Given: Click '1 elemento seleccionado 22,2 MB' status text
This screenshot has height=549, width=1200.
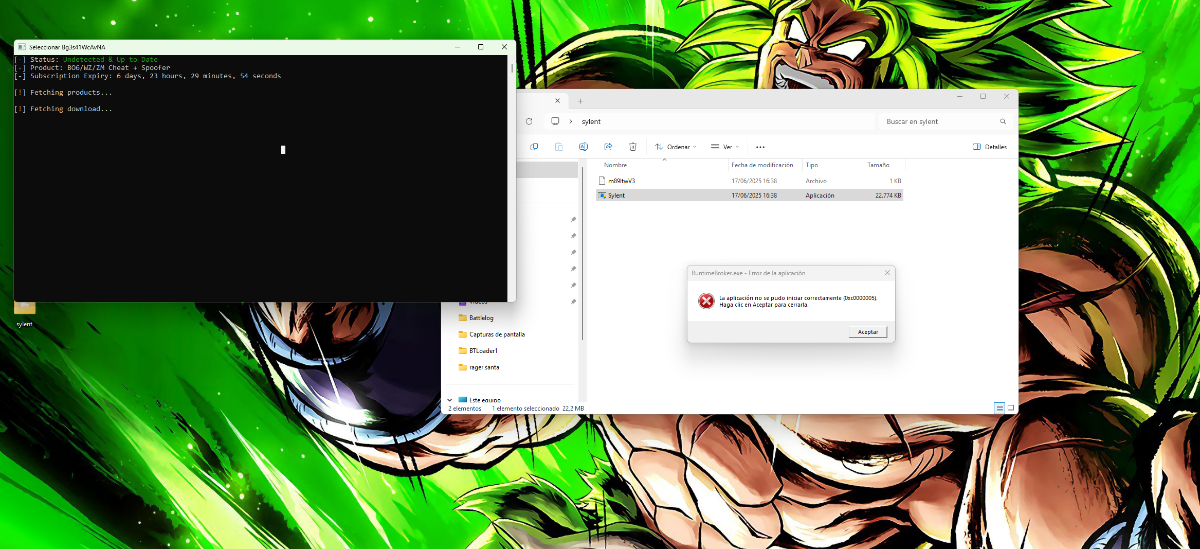Looking at the screenshot, I should click(538, 408).
